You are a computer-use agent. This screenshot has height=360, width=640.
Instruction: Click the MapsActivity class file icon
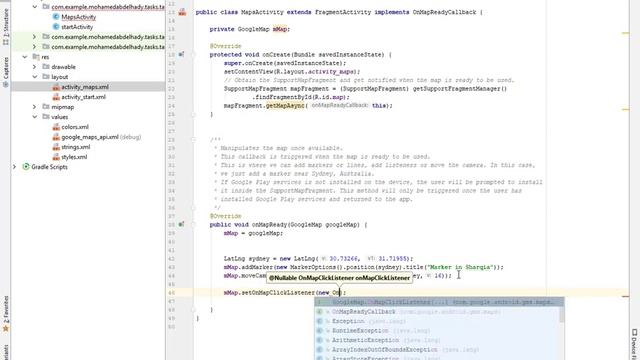point(56,17)
